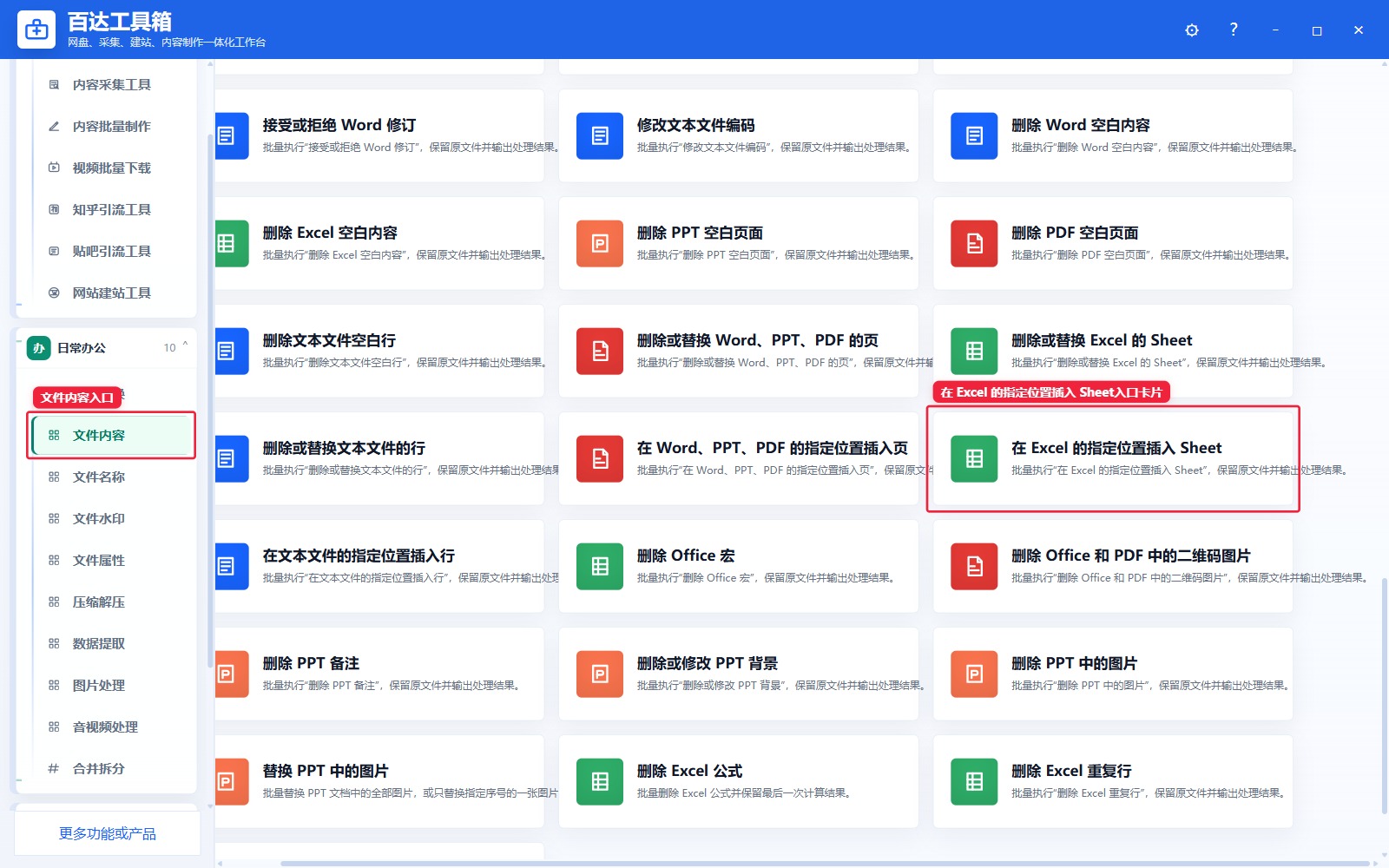
Task: Click the red icon for 删除 Office 和 PDF 中的二维码图片
Action: click(x=974, y=566)
